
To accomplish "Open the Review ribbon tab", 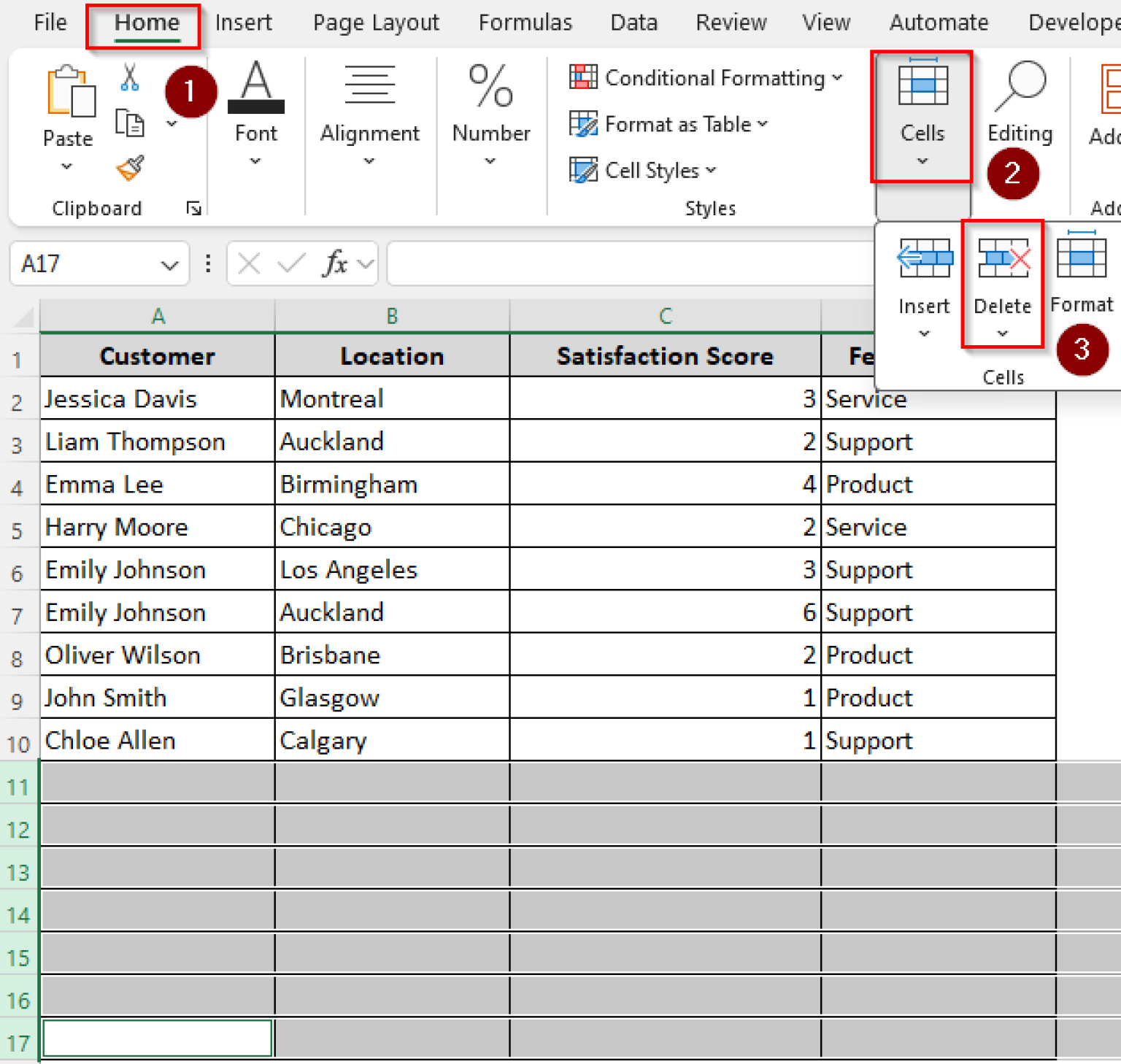I will click(731, 22).
